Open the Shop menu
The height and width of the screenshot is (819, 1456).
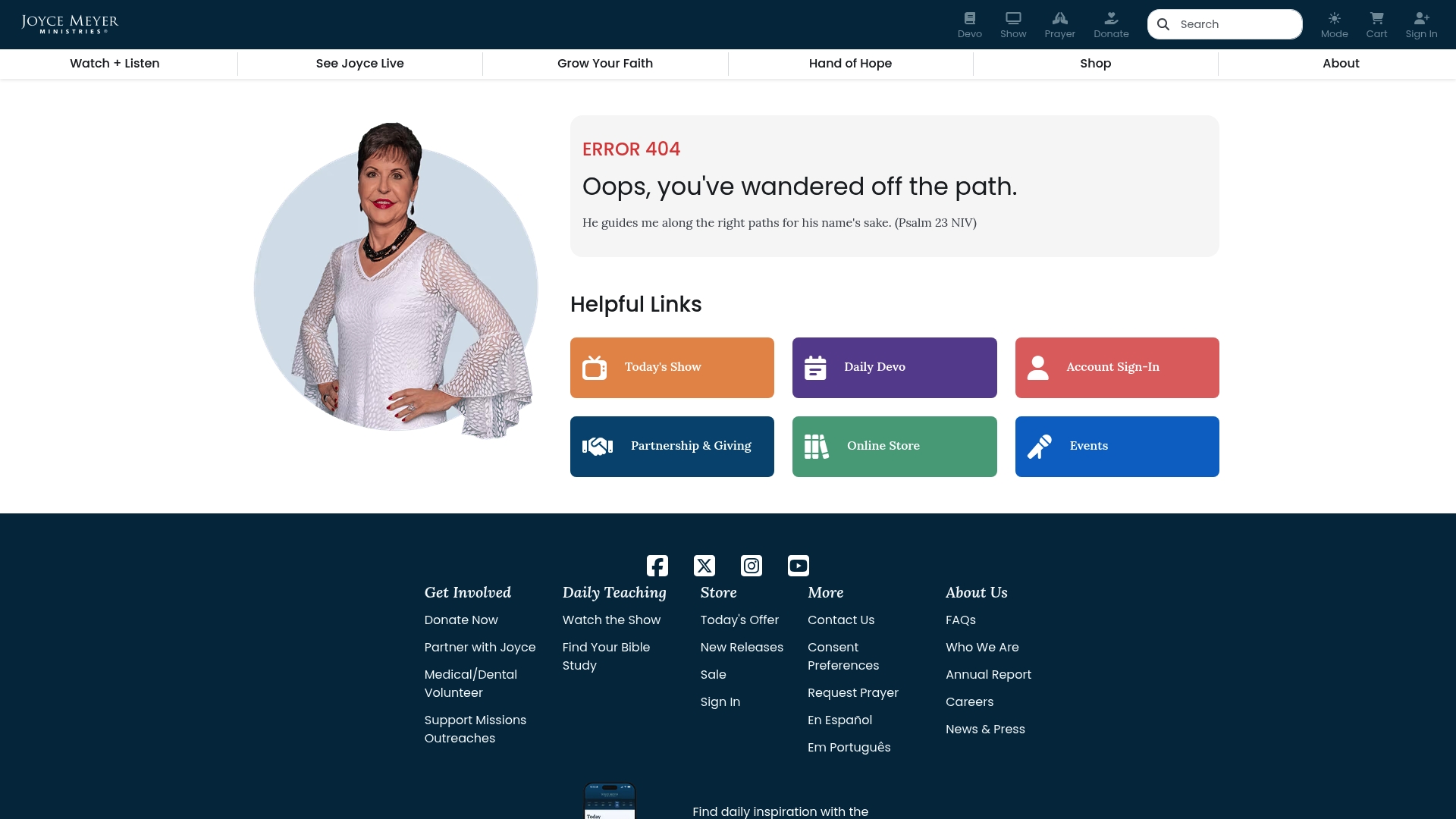pos(1096,64)
